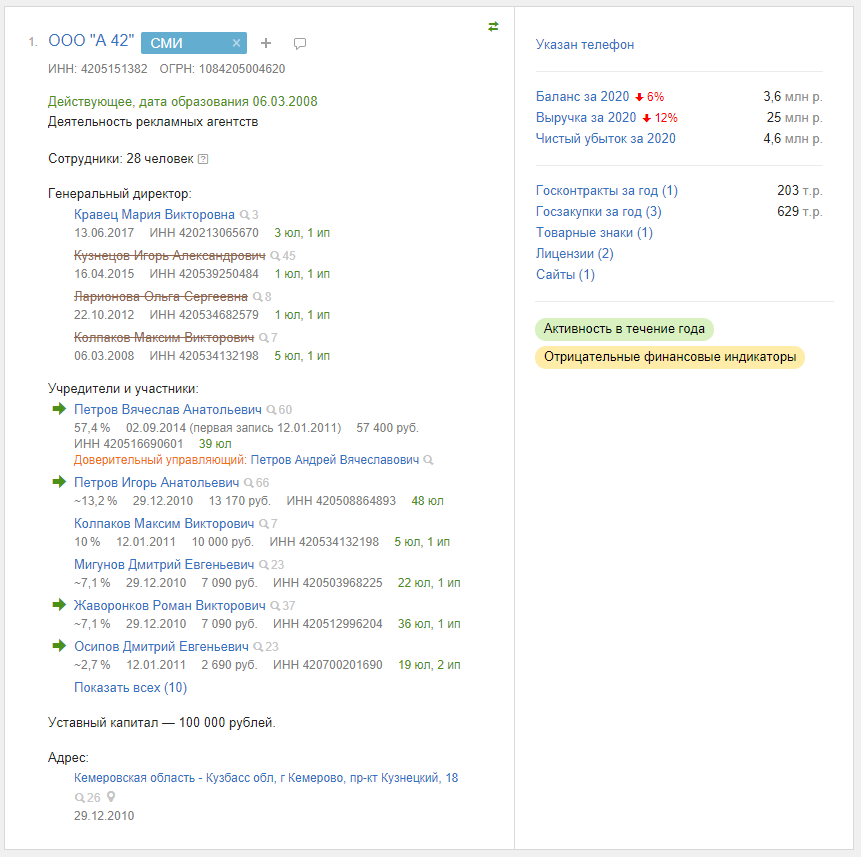Expand Показать всех (10) founders list
The image size is (861, 857).
(131, 688)
